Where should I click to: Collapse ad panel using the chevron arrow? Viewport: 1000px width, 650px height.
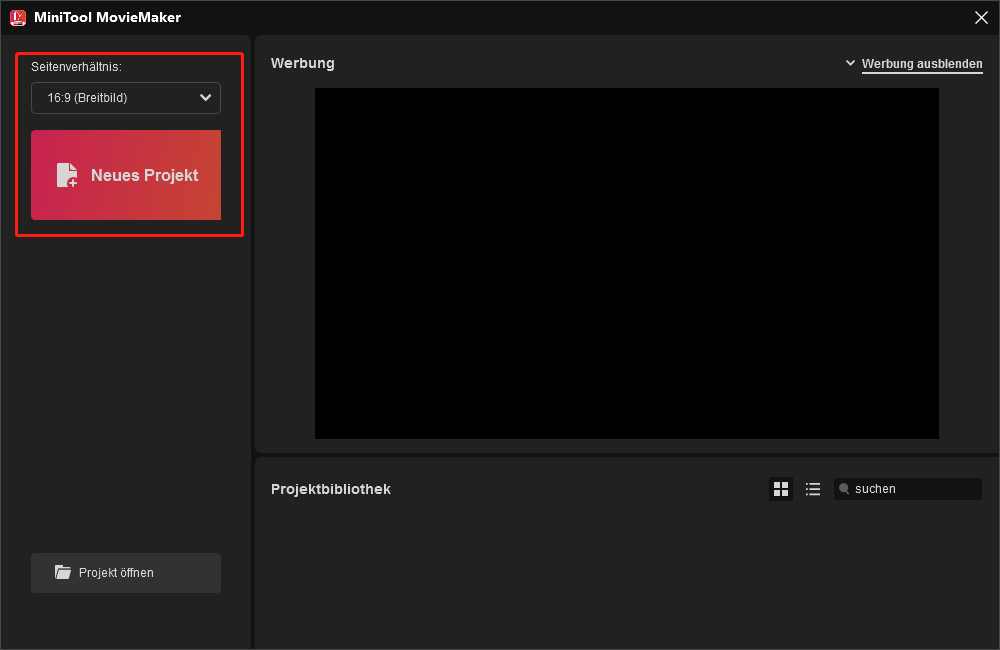pos(851,63)
